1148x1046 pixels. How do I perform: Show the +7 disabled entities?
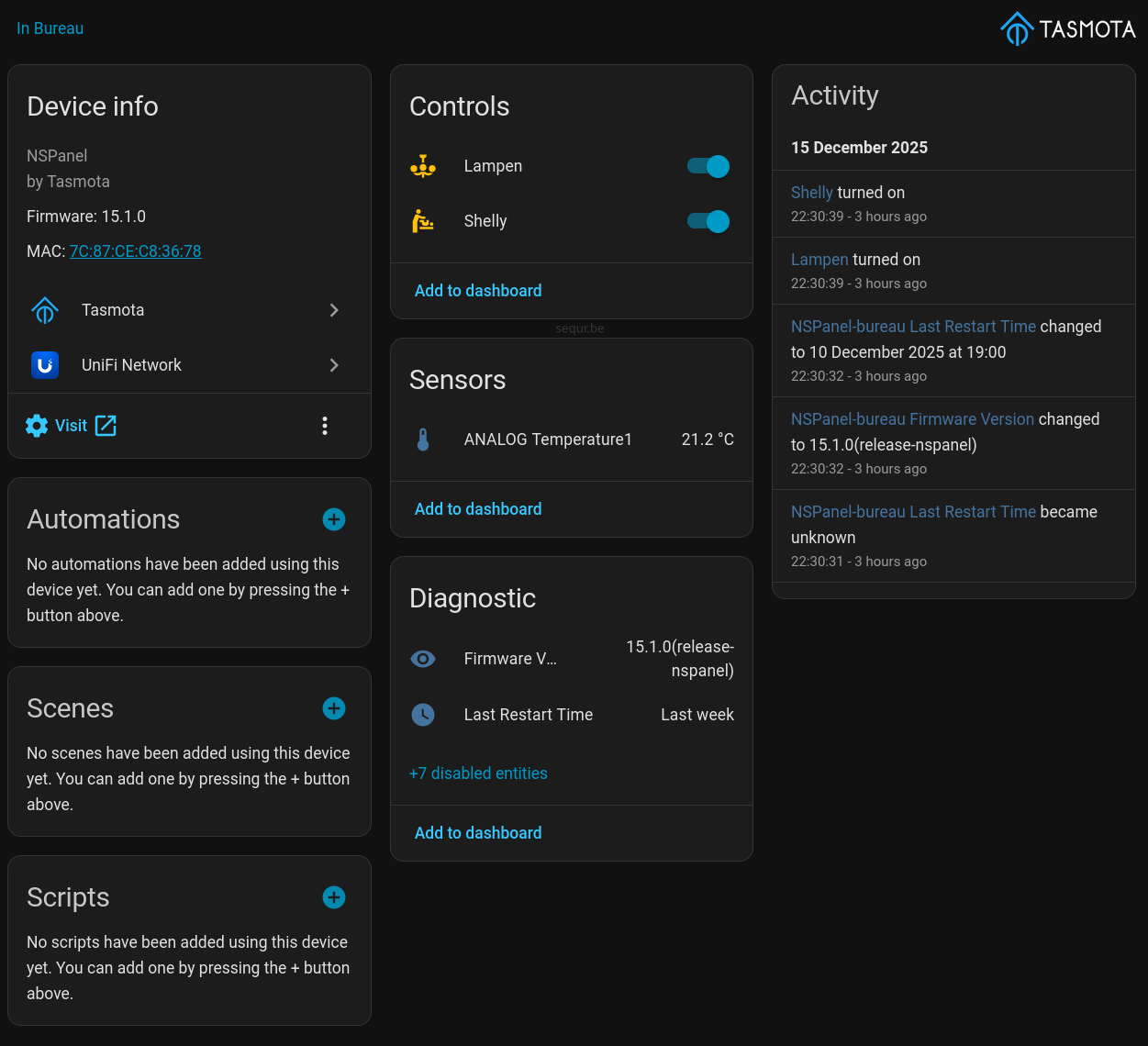(478, 773)
